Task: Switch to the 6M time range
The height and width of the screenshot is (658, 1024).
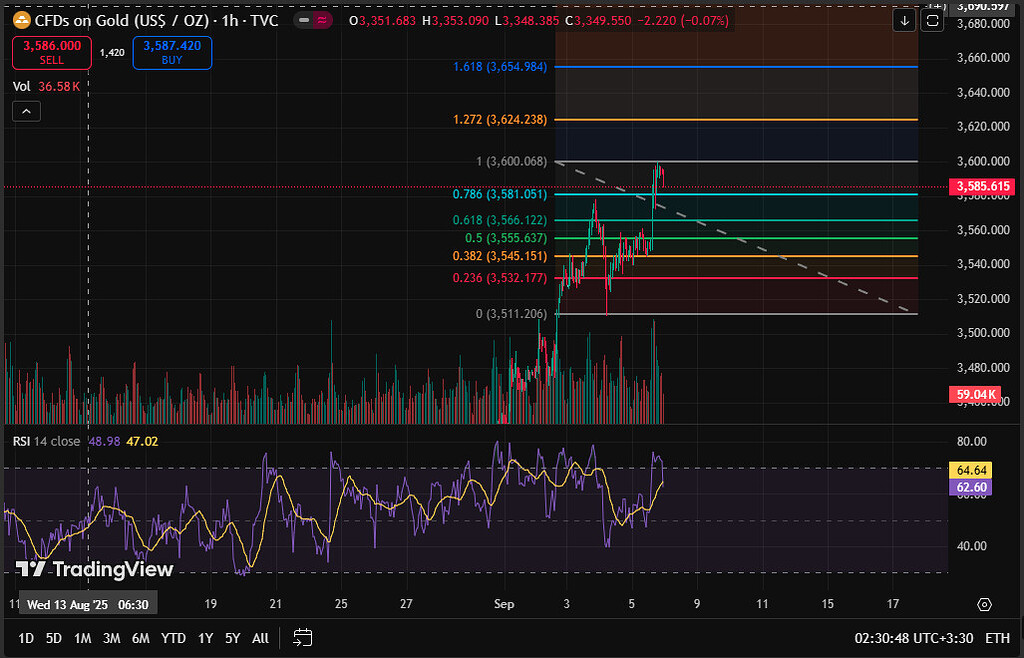Action: click(140, 638)
